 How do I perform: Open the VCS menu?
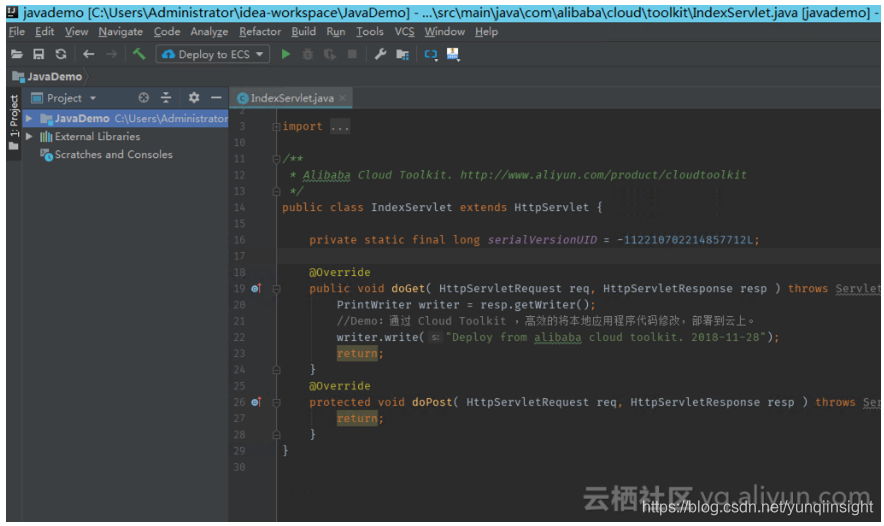point(404,32)
